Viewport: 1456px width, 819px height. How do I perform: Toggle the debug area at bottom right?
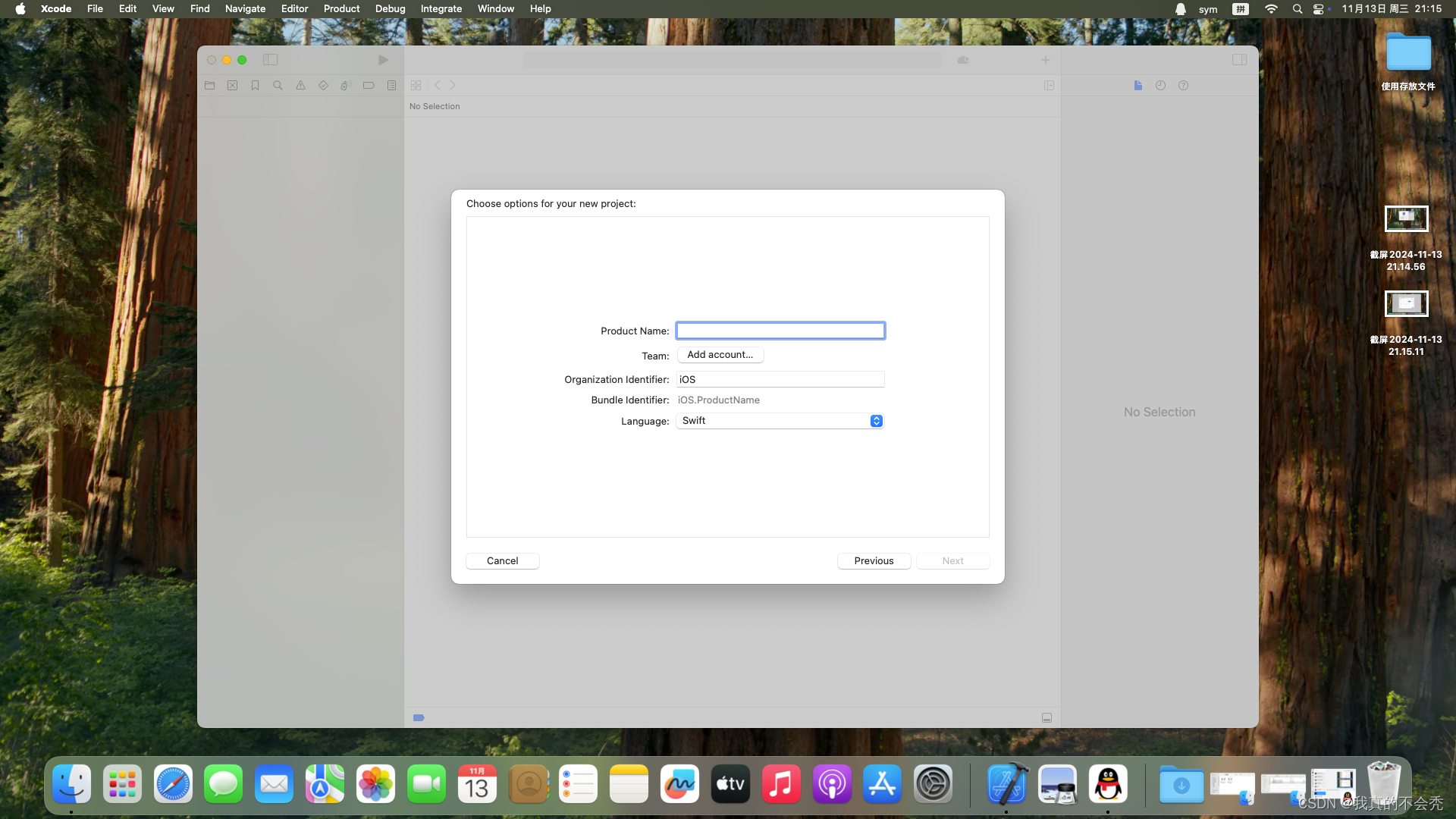1046,717
